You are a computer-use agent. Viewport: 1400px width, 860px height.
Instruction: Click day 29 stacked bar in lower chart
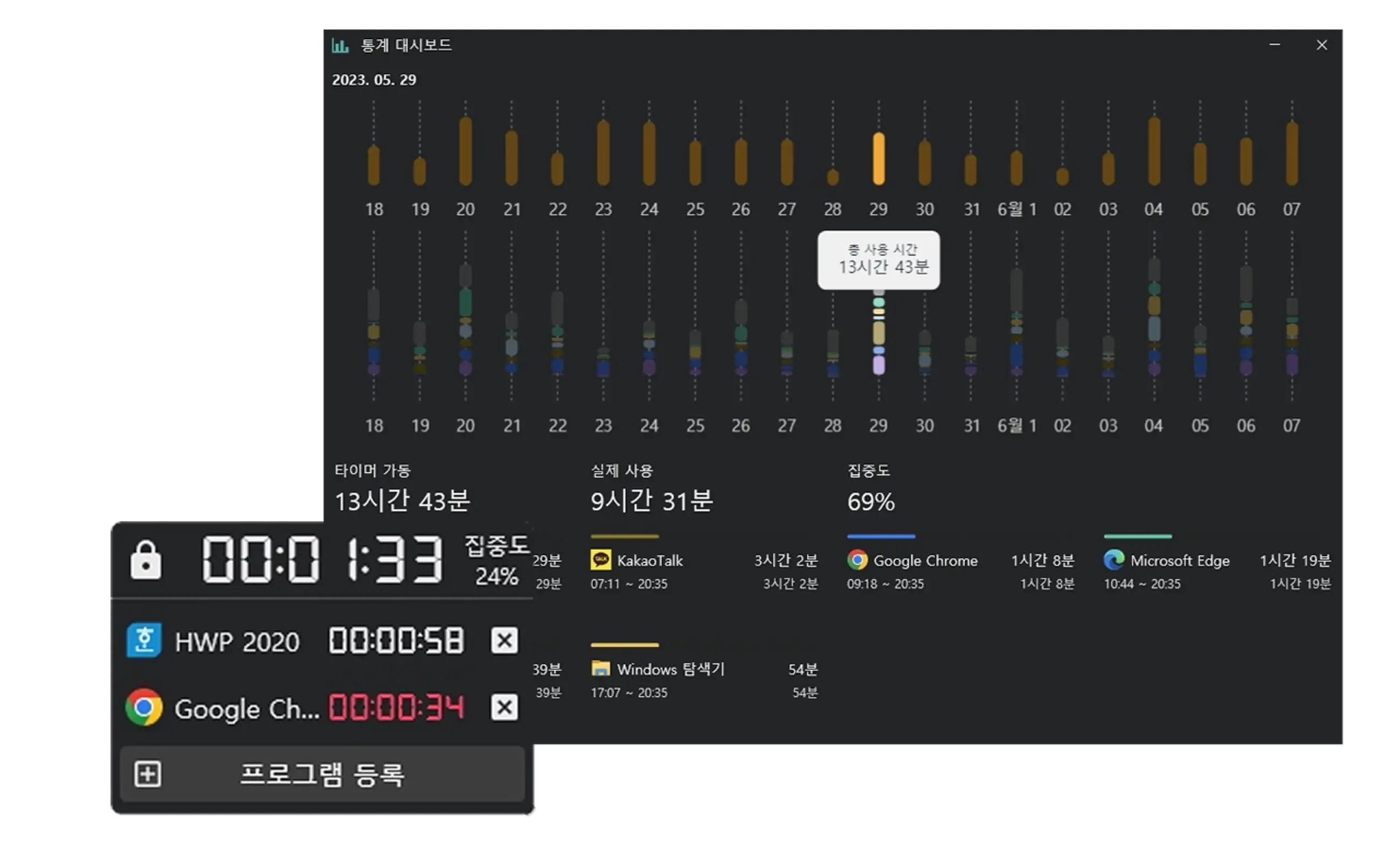coord(879,333)
